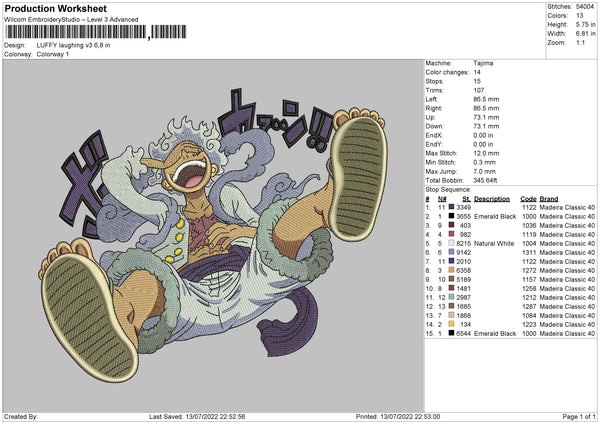Pick the pink swatch beside stitch count 982
The width and height of the screenshot is (600, 424).
pyautogui.click(x=451, y=235)
